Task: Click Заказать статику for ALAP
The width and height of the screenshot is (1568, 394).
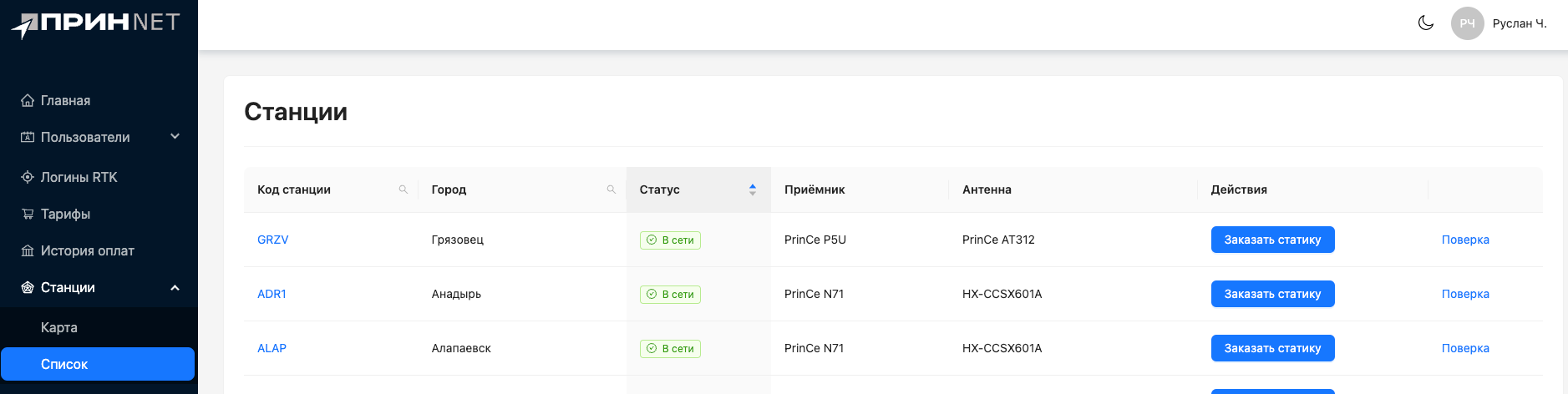Action: 1273,348
